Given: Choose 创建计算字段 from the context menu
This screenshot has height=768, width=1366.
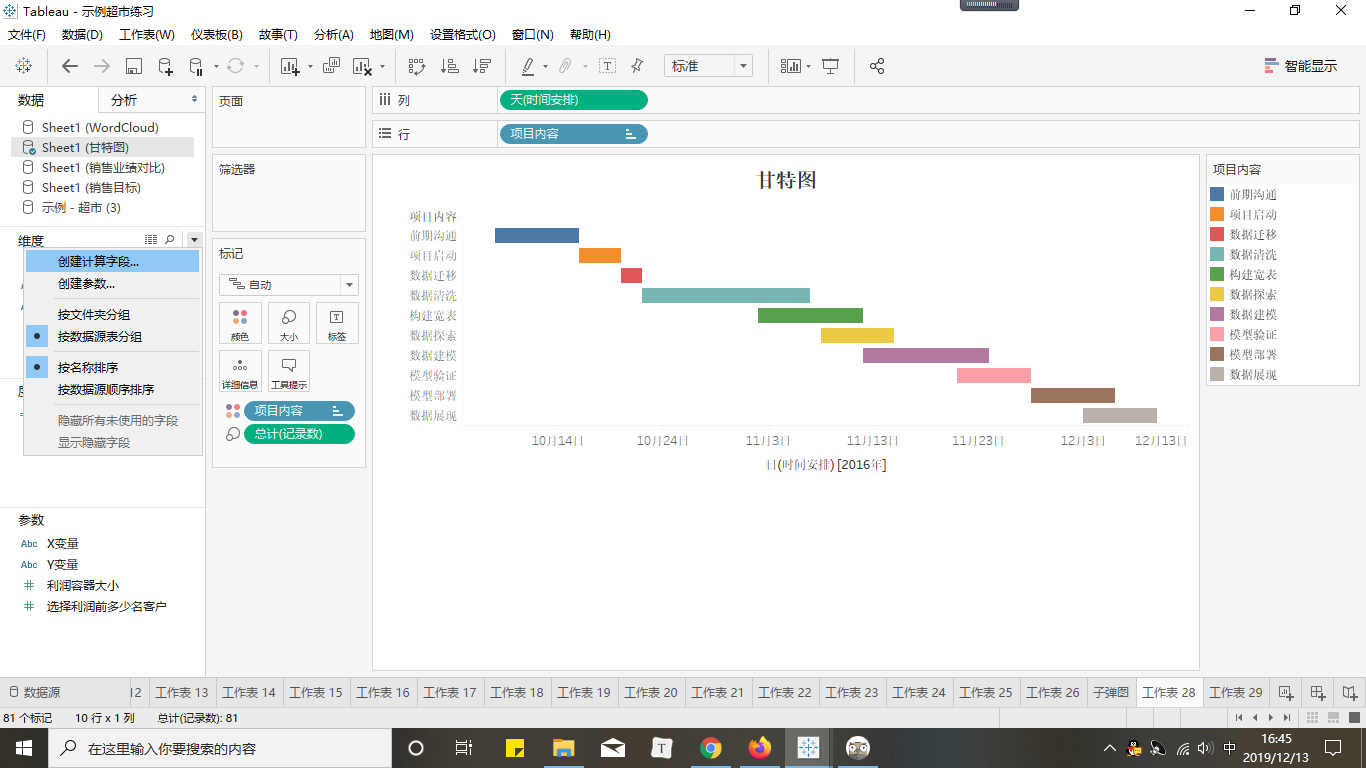Looking at the screenshot, I should coord(112,261).
